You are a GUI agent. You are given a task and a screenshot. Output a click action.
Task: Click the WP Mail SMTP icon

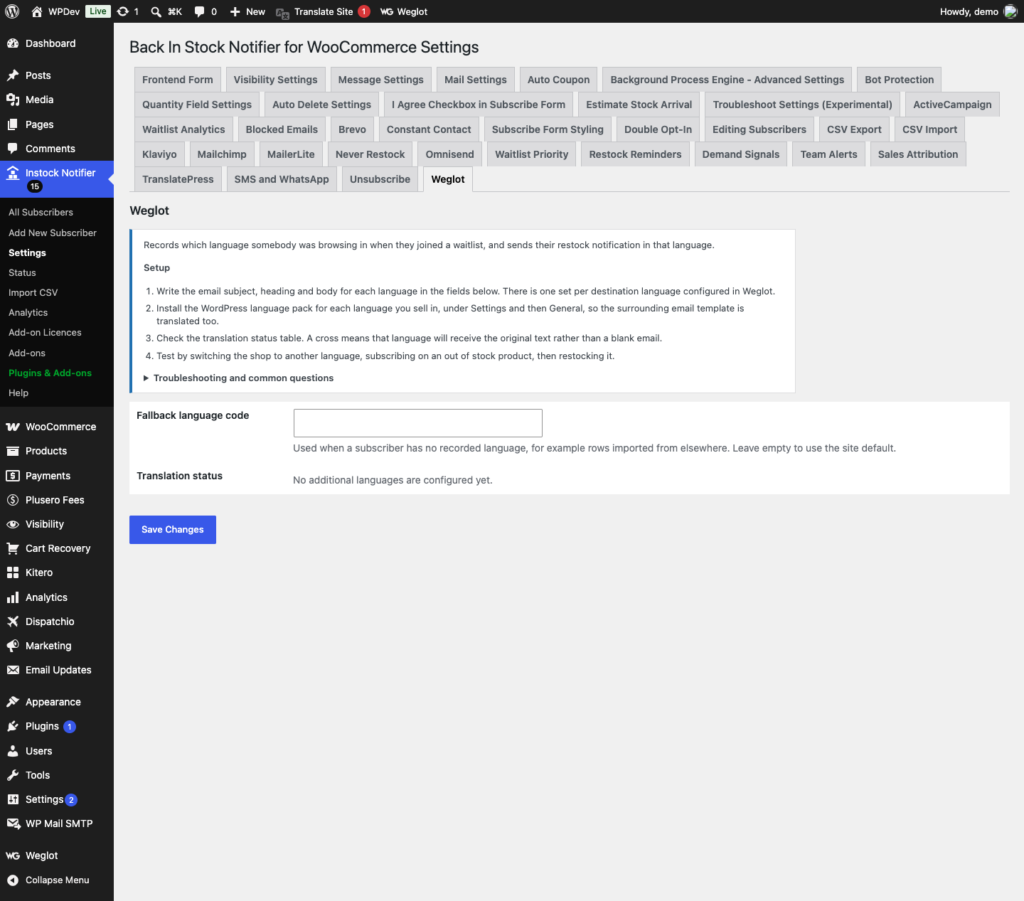coord(12,823)
